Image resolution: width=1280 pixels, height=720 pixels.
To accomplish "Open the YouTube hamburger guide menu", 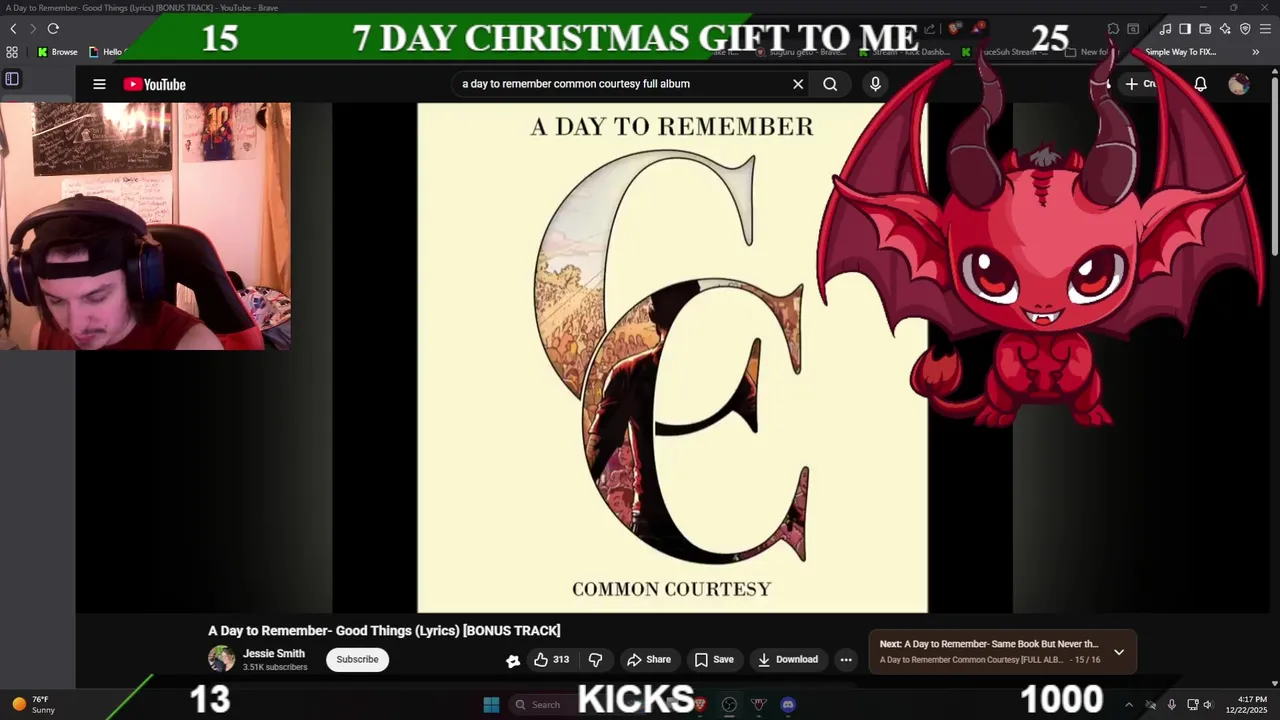I will click(99, 84).
